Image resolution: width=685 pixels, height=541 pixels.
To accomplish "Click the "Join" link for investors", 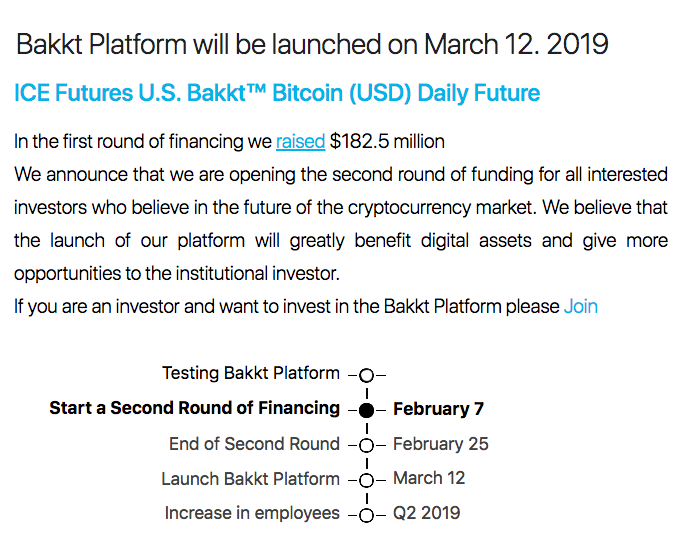I will pyautogui.click(x=580, y=306).
